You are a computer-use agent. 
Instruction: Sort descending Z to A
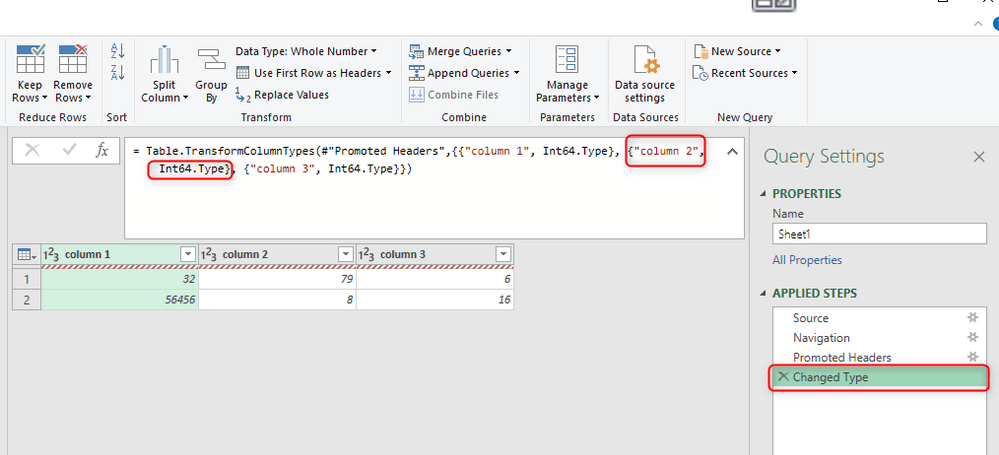[117, 73]
